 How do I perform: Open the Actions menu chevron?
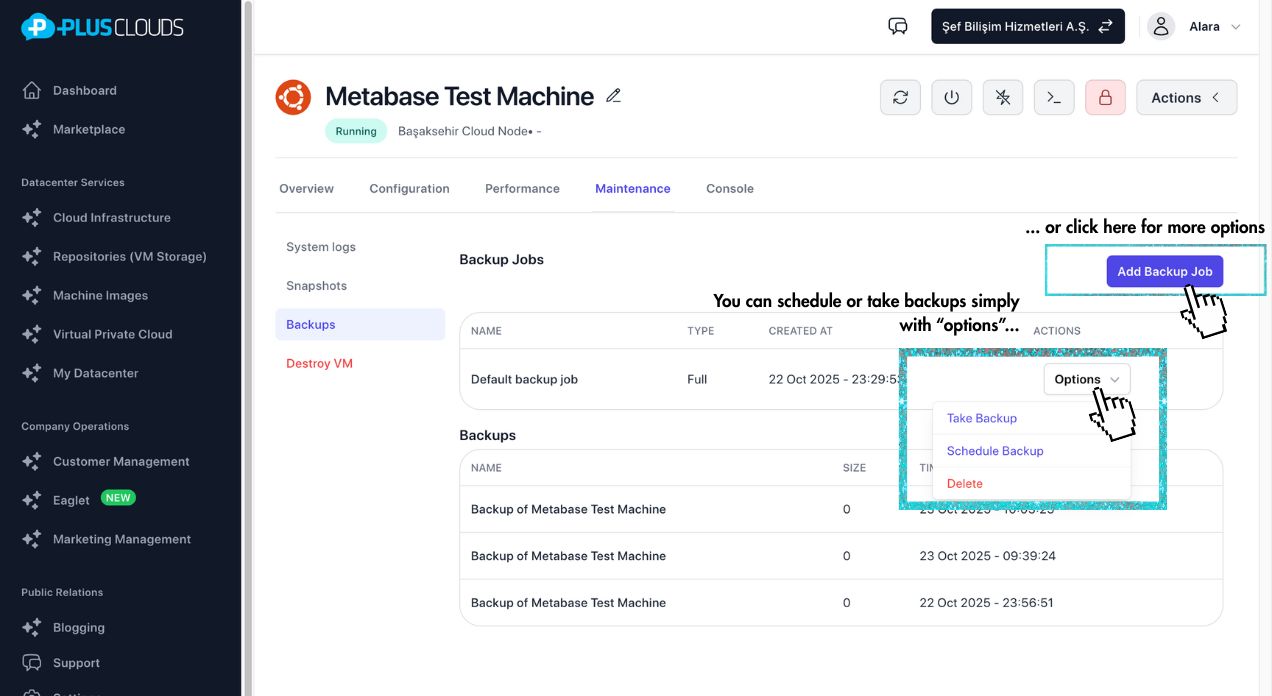pos(1216,97)
